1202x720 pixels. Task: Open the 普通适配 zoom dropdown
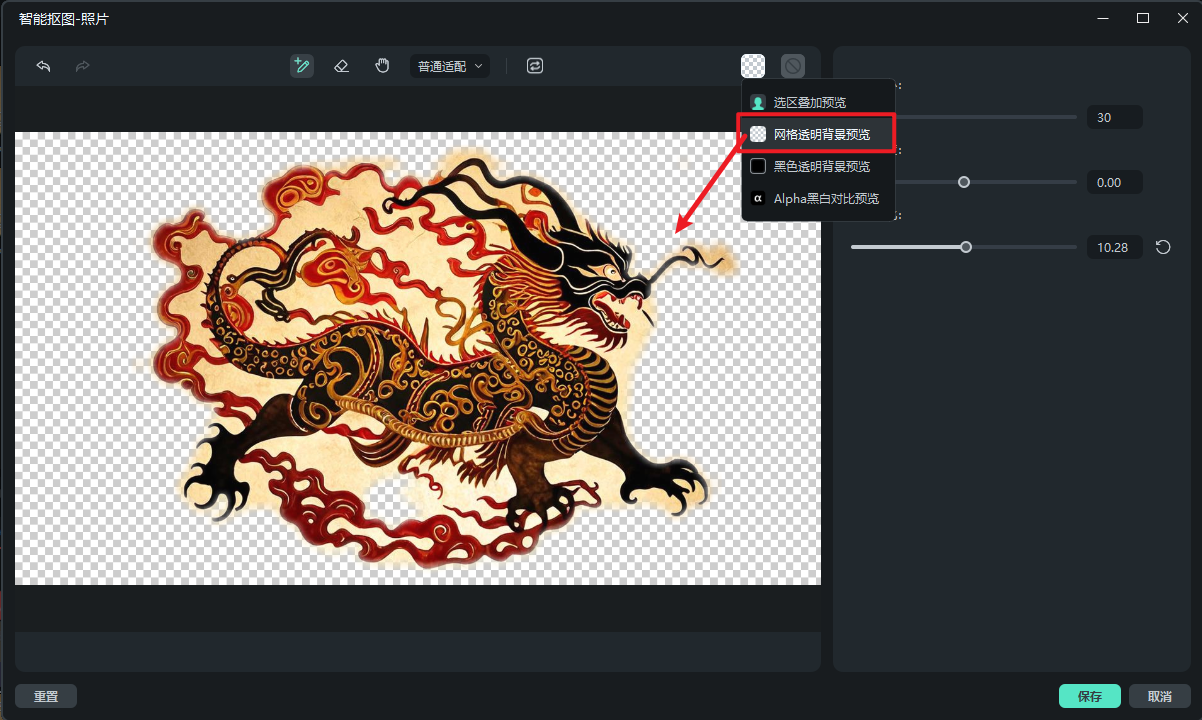450,66
